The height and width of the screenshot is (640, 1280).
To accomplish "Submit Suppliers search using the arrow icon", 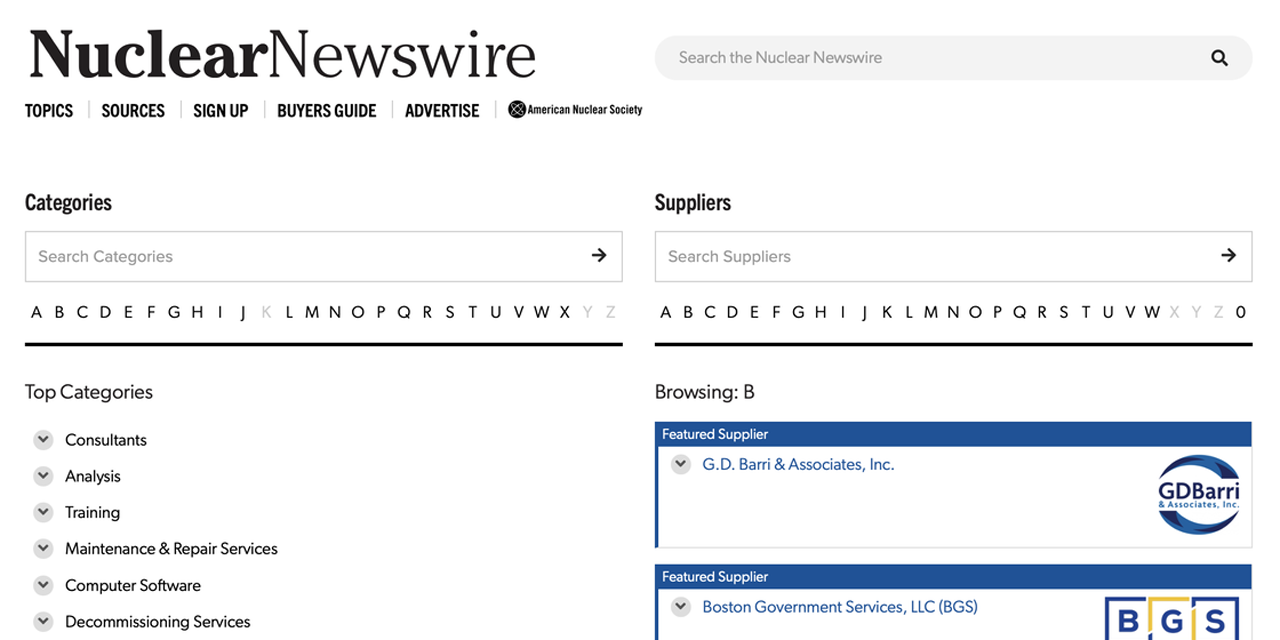I will click(1229, 256).
